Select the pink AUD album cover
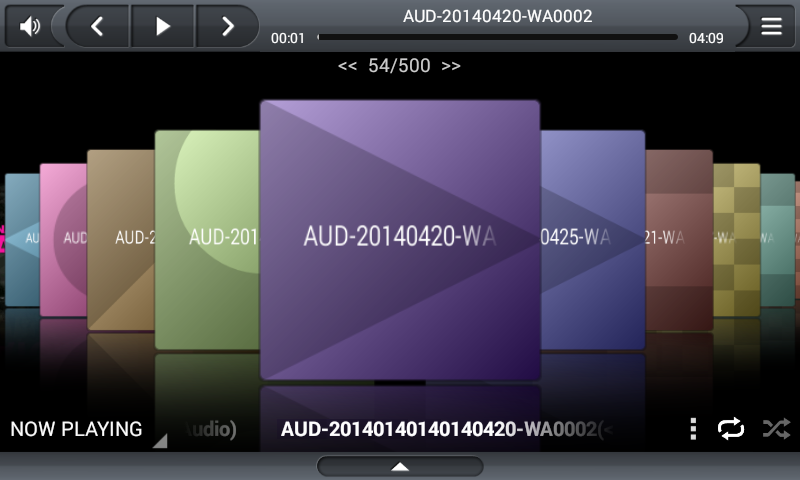This screenshot has height=480, width=800. pyautogui.click(x=63, y=240)
